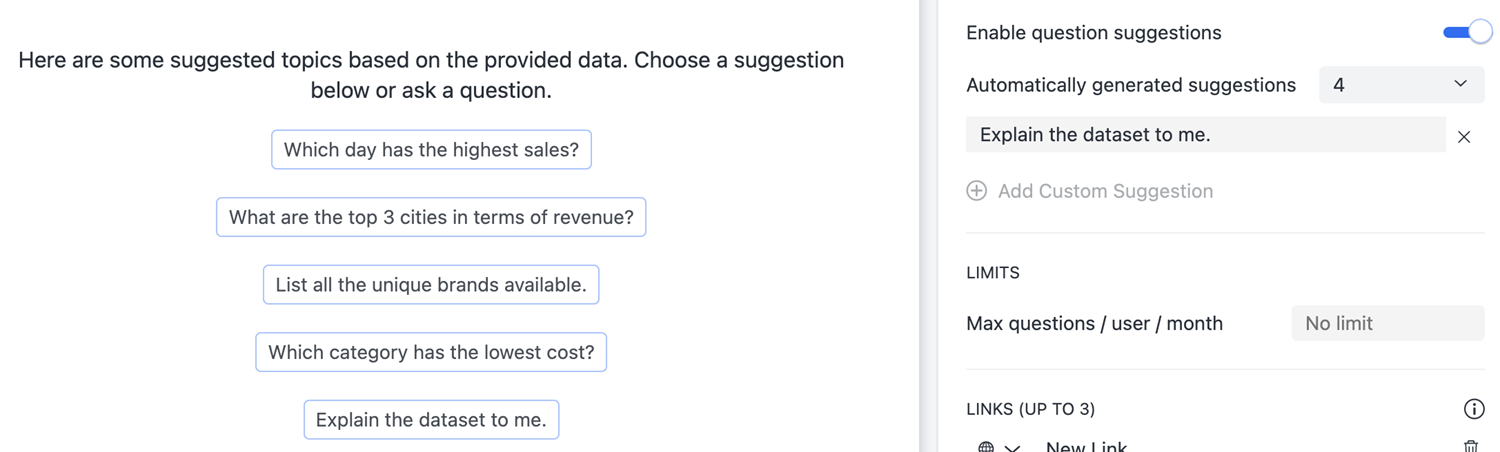
Task: Click the "Enable question suggestions" label
Action: point(1093,33)
